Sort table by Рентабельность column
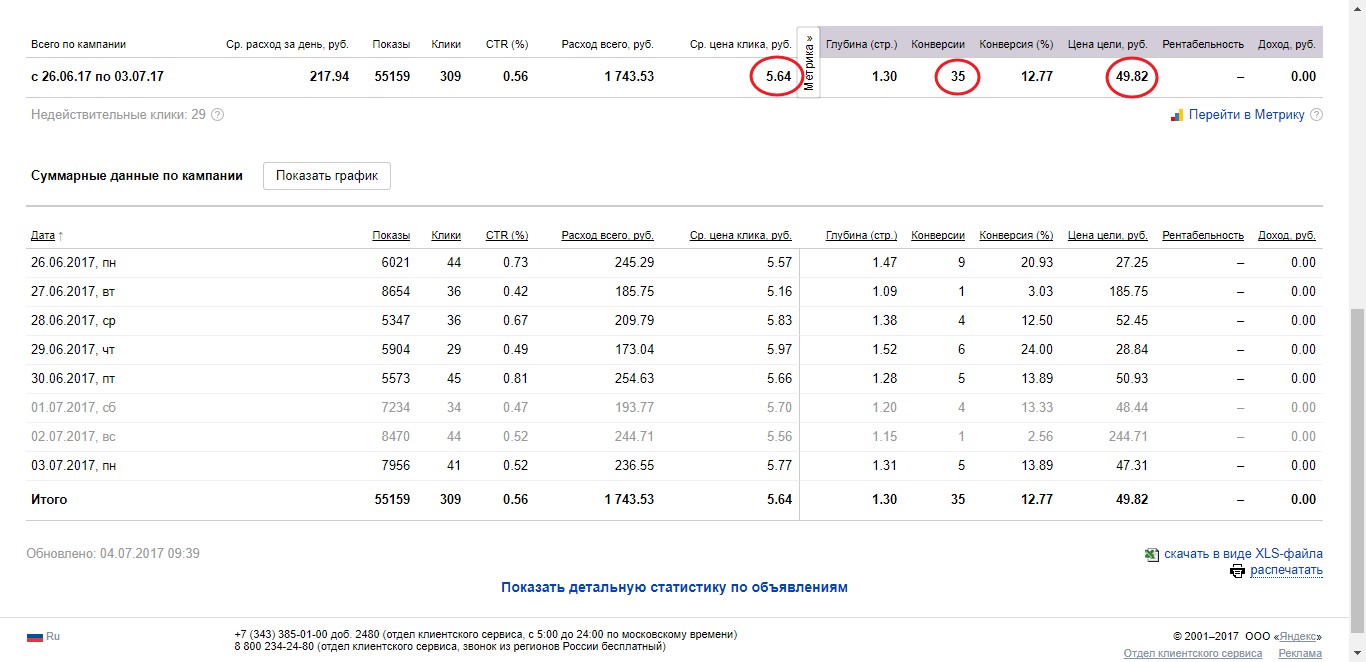Screen dimensions: 1366x662 click(1203, 236)
